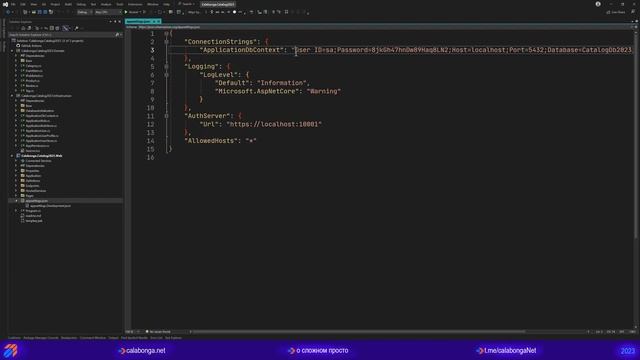Click the "Information" value text

coord(283,83)
